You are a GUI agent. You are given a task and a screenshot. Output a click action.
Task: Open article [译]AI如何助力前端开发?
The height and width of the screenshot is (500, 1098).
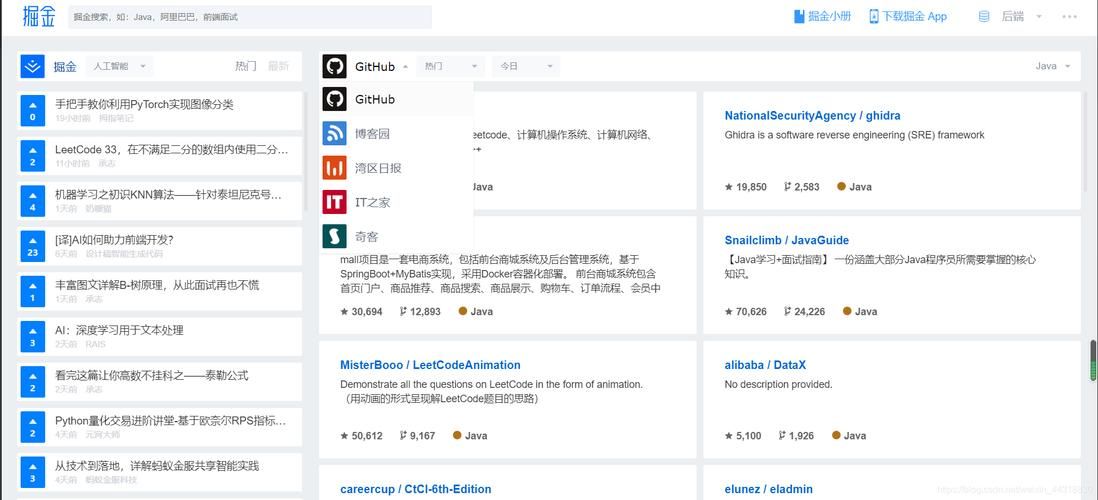pos(113,239)
